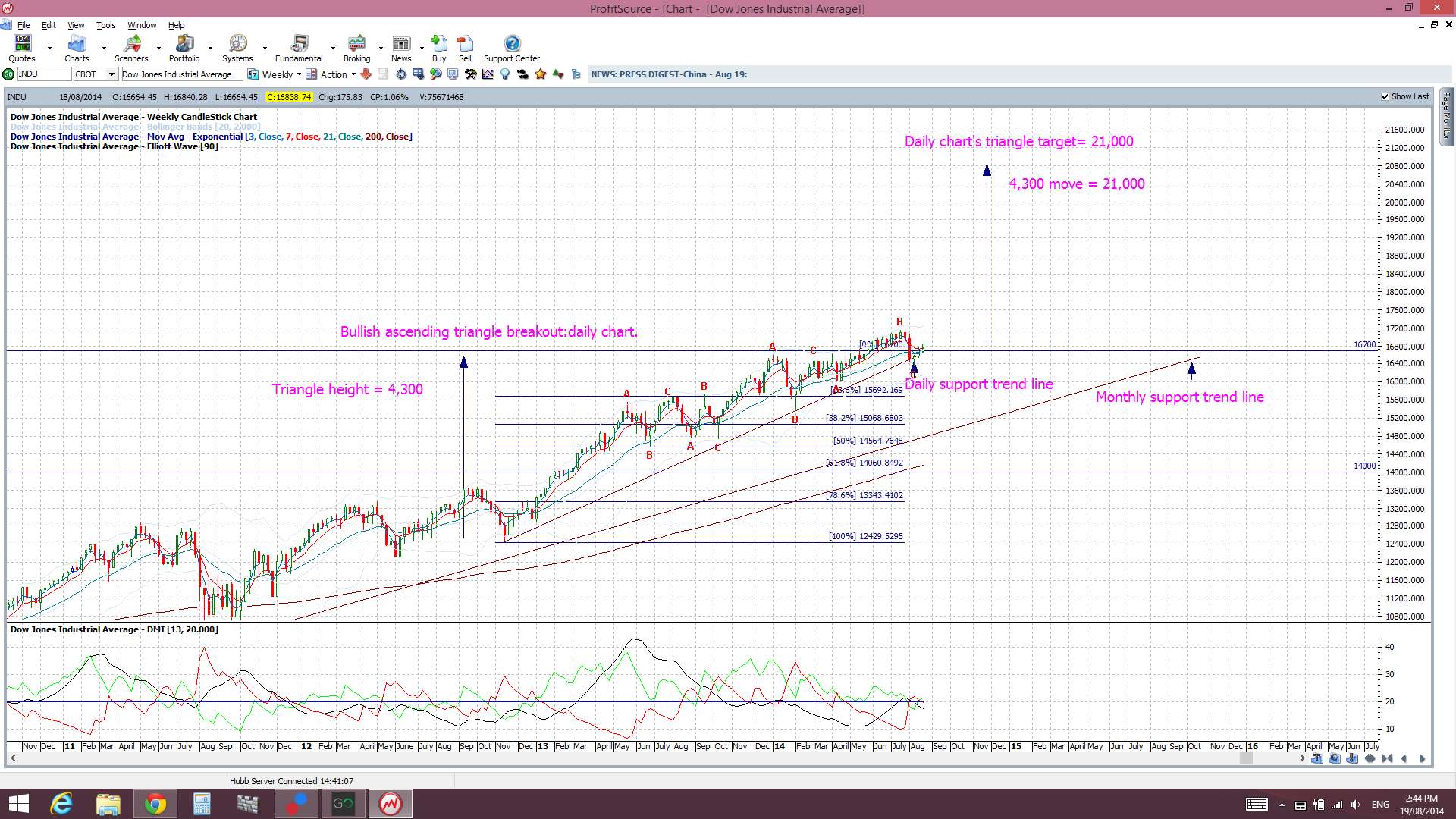The height and width of the screenshot is (819, 1456).
Task: Open the on-screen keyboard tray icon
Action: (1257, 805)
